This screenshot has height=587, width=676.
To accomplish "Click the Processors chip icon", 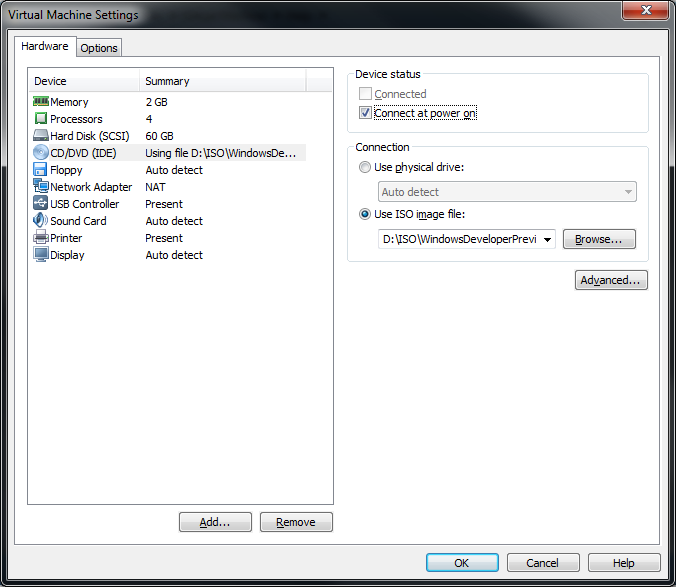I will coord(41,119).
